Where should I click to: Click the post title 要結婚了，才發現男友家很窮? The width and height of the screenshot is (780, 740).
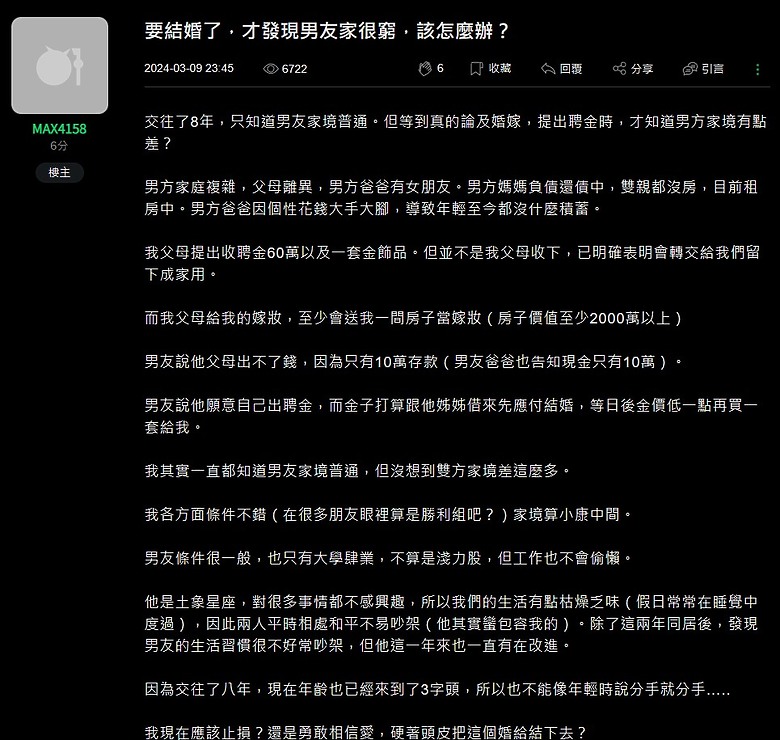(x=326, y=31)
